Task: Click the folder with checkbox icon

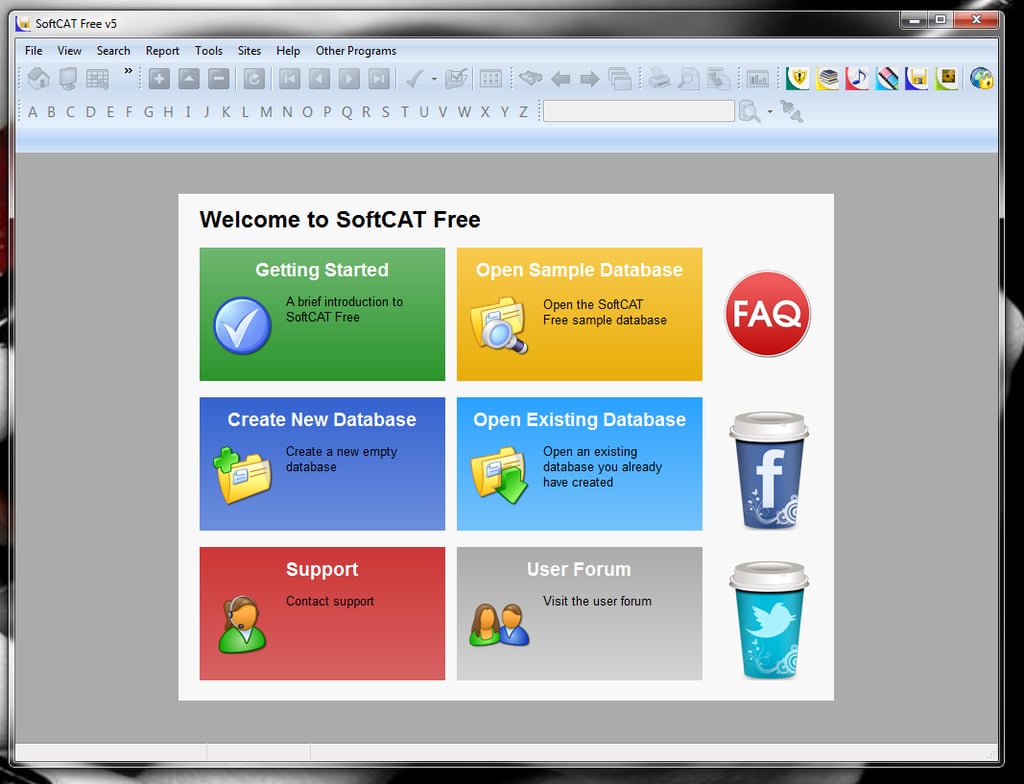Action: point(456,79)
